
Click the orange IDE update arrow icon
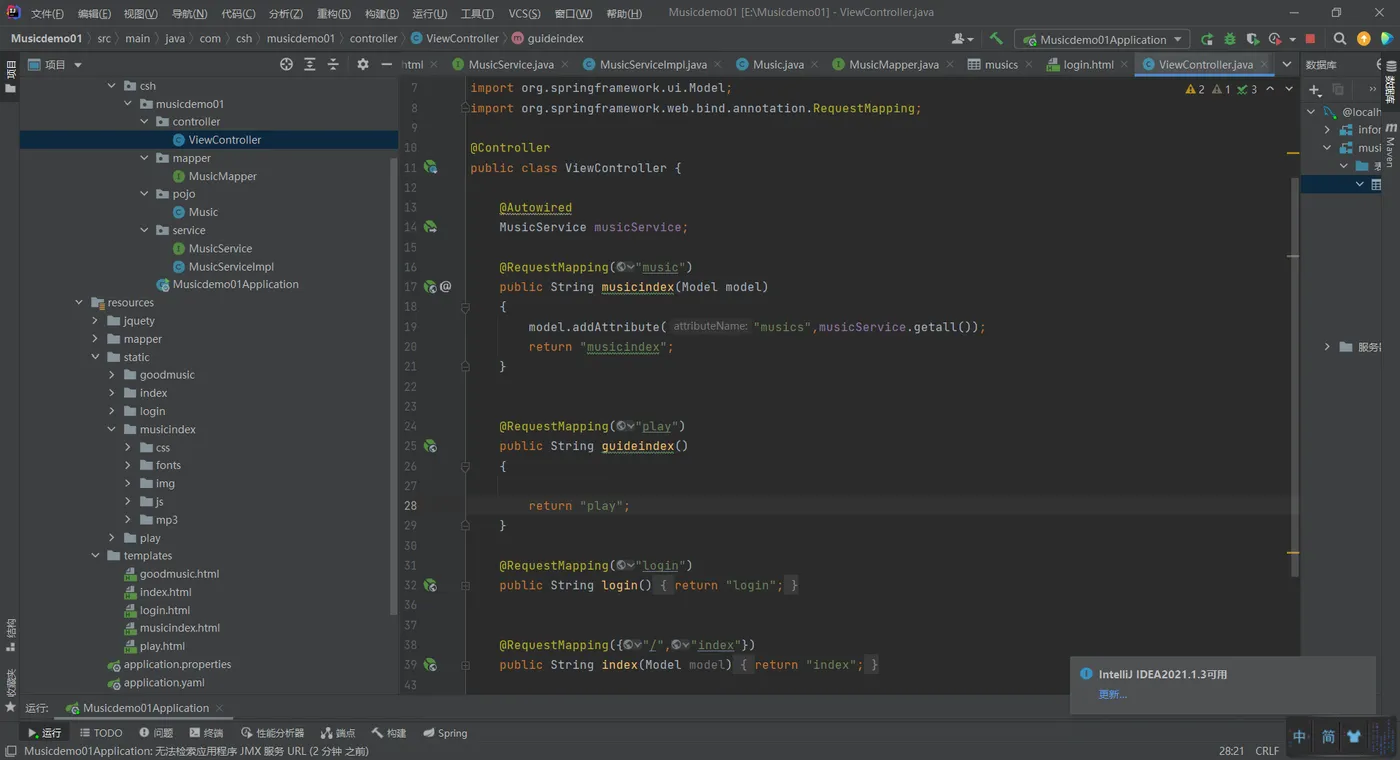1364,39
